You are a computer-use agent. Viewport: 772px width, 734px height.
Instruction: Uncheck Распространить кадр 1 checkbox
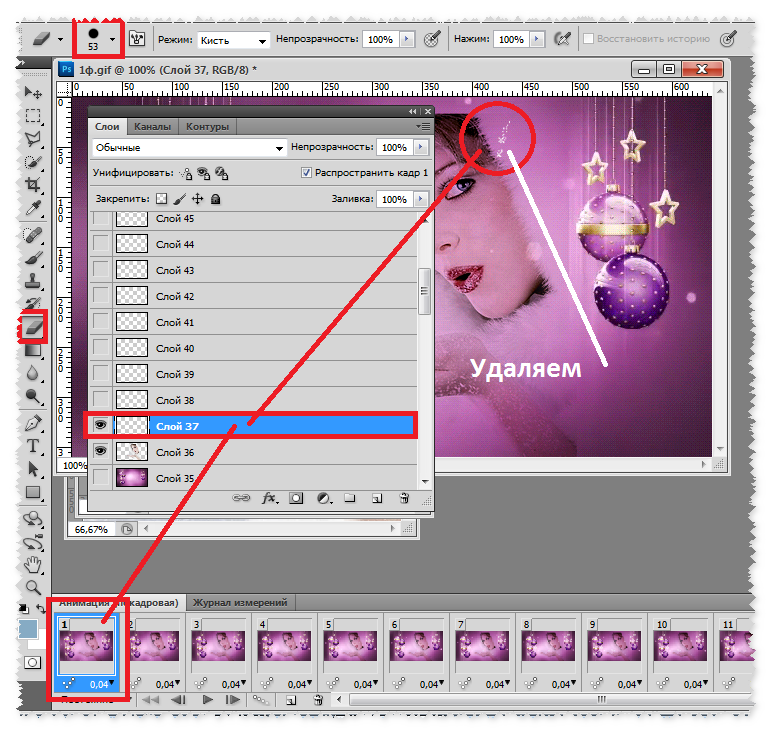[x=306, y=173]
